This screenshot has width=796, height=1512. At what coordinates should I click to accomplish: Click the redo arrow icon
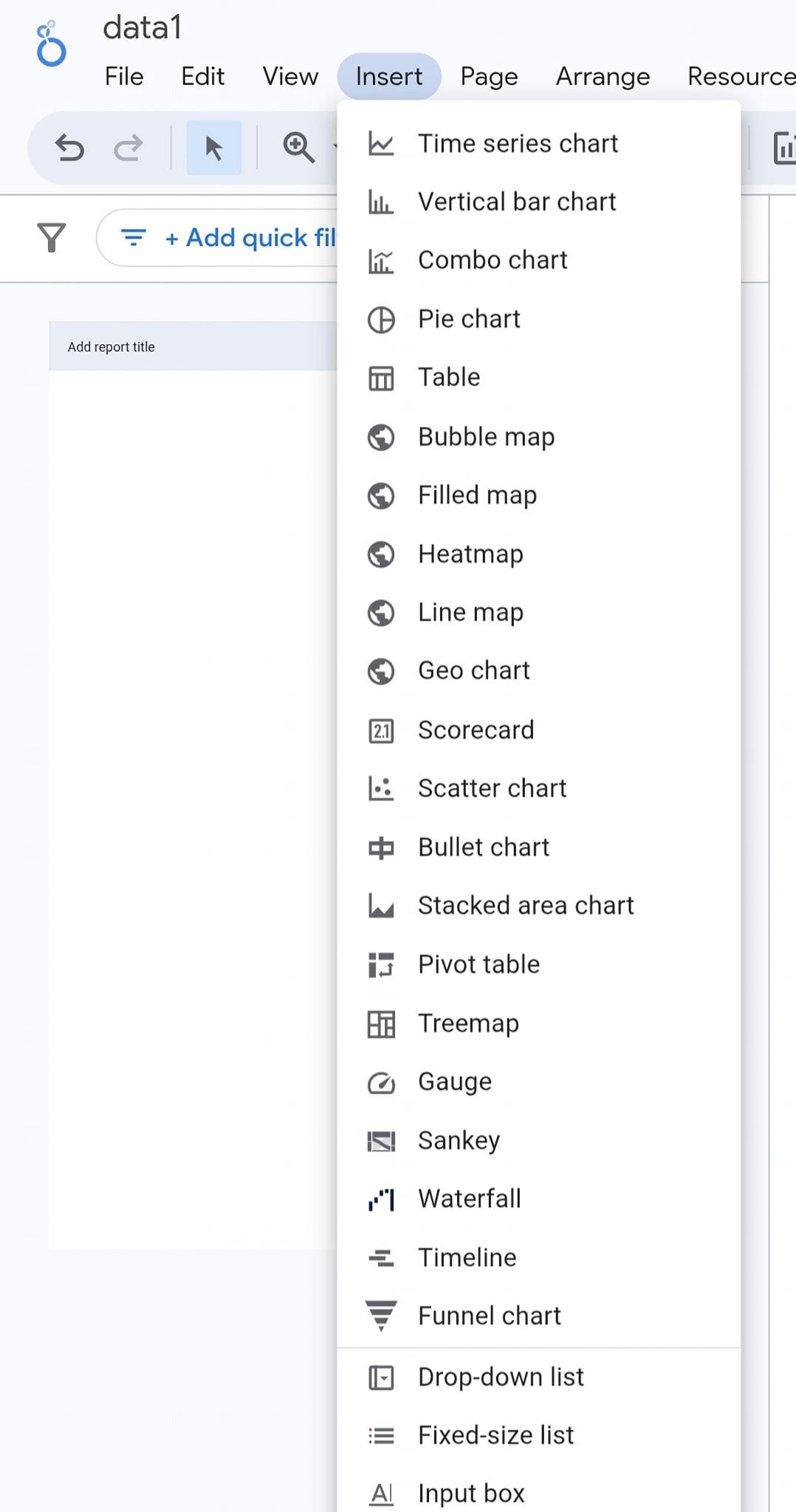tap(128, 148)
